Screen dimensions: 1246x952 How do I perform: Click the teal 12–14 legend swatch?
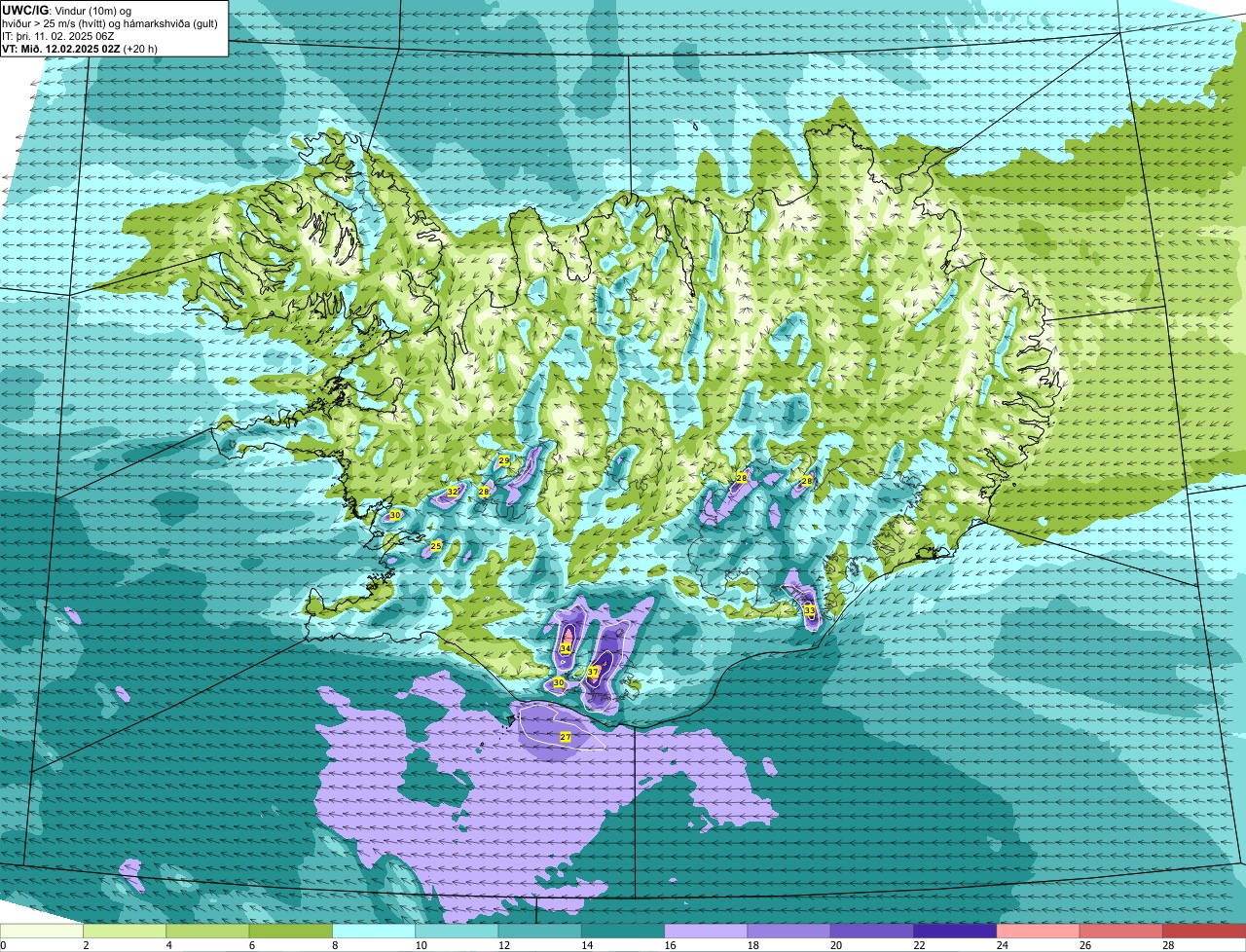[539, 932]
